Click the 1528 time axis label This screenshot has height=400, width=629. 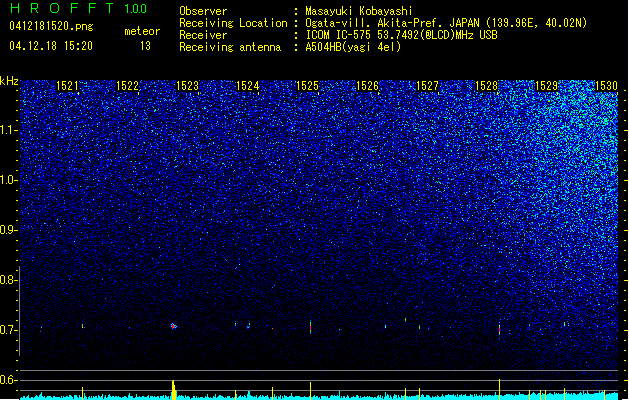pyautogui.click(x=487, y=86)
